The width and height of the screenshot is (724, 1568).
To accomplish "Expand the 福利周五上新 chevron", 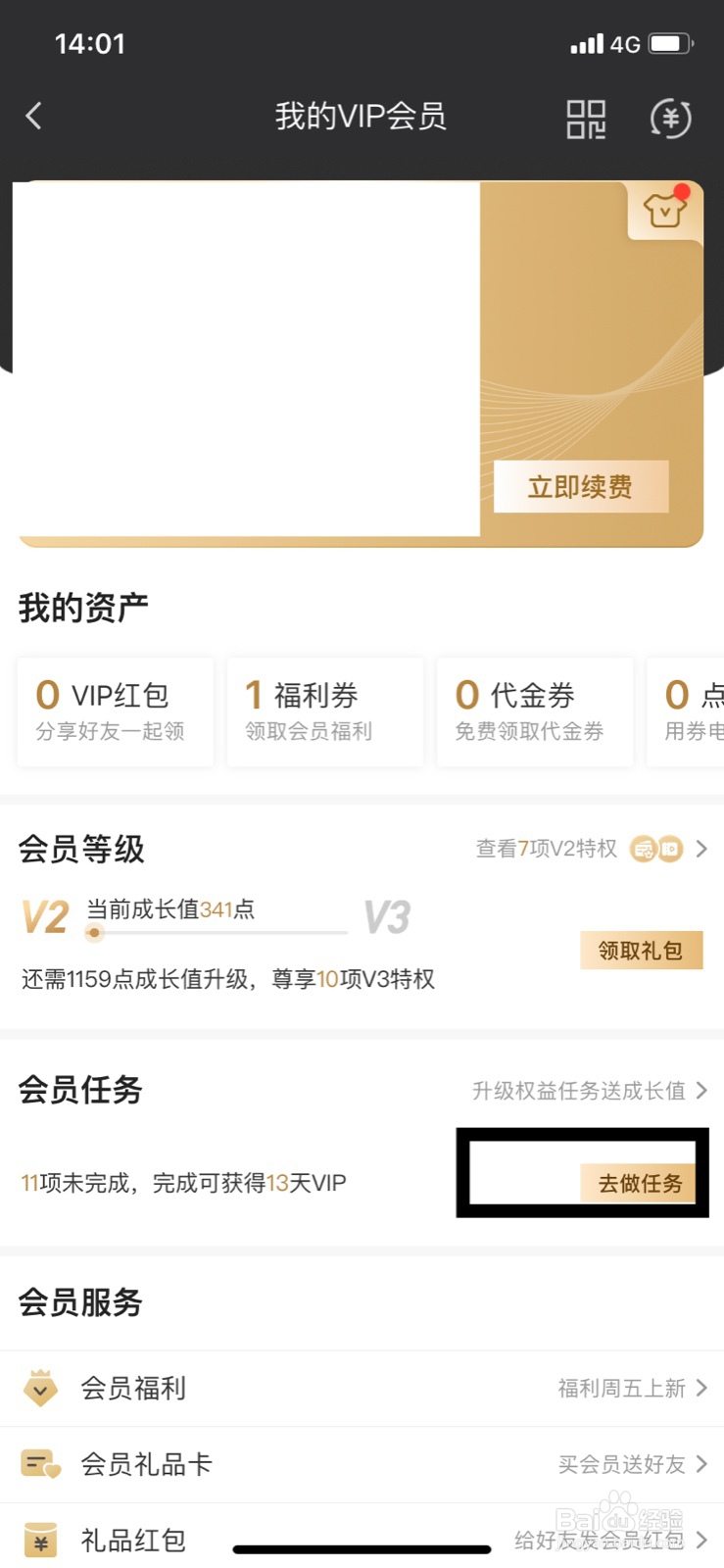I will coord(701,1388).
